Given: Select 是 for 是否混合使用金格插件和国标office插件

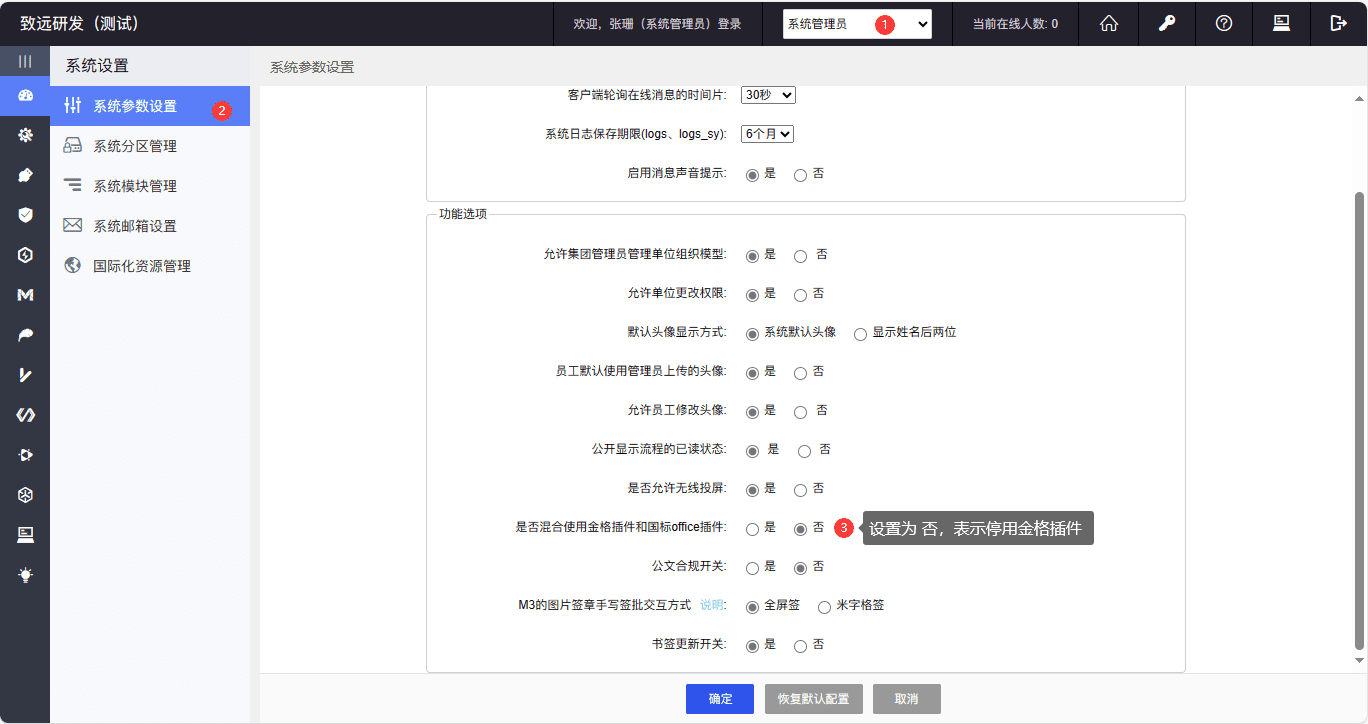Looking at the screenshot, I should 752,529.
